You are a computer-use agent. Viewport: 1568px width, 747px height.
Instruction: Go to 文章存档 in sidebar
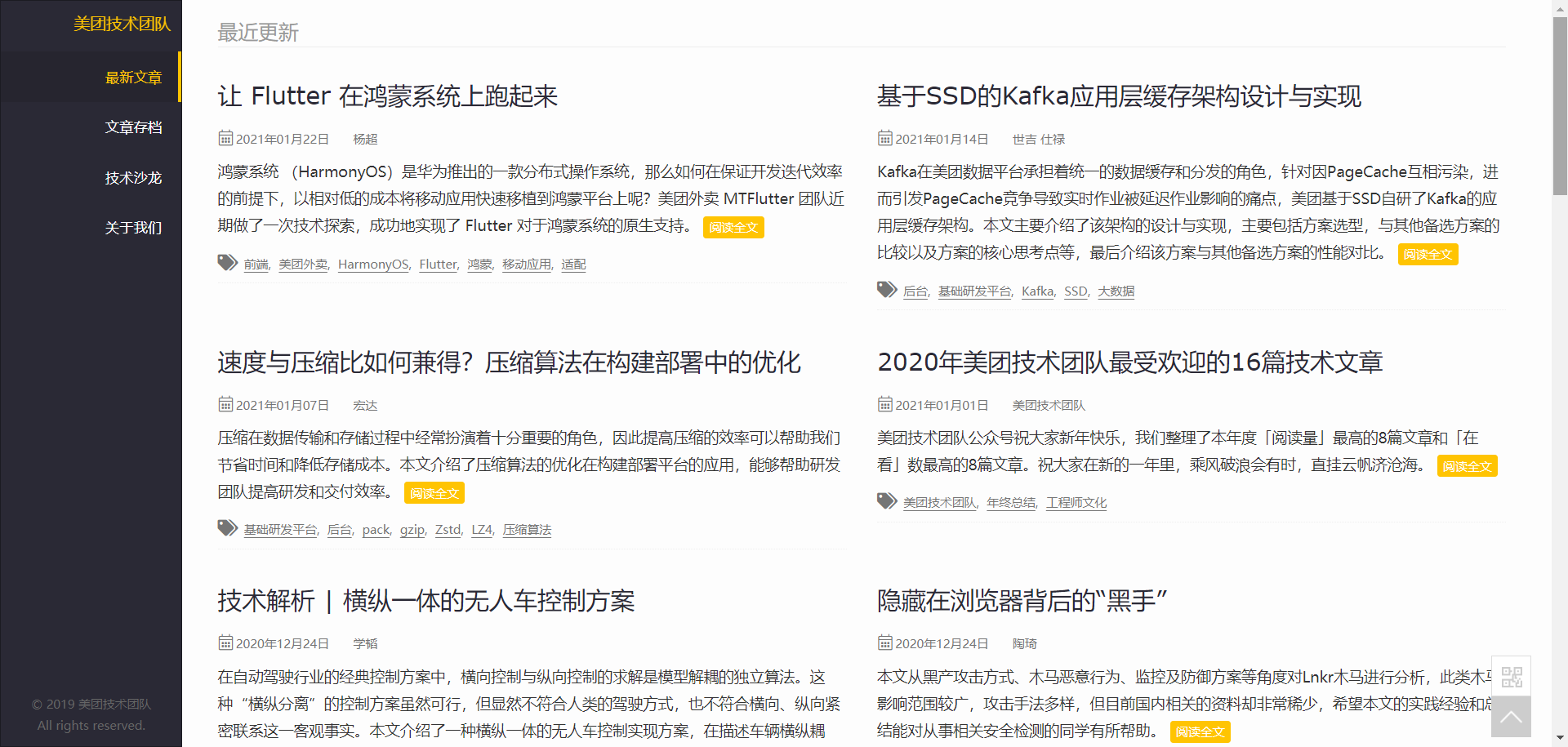pos(134,127)
